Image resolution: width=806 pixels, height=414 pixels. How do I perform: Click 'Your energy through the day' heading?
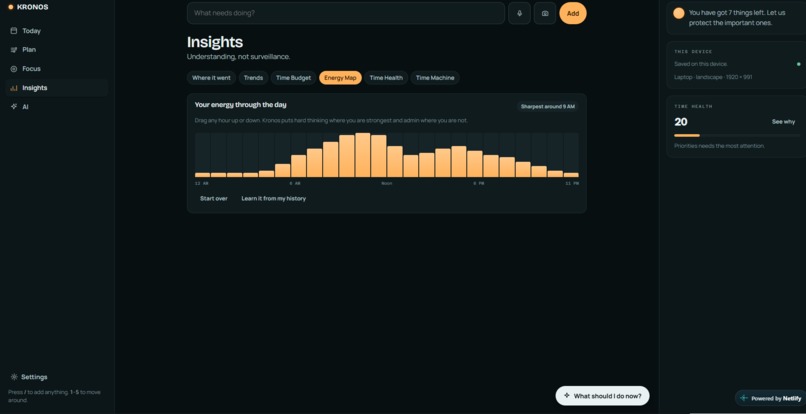coord(241,105)
